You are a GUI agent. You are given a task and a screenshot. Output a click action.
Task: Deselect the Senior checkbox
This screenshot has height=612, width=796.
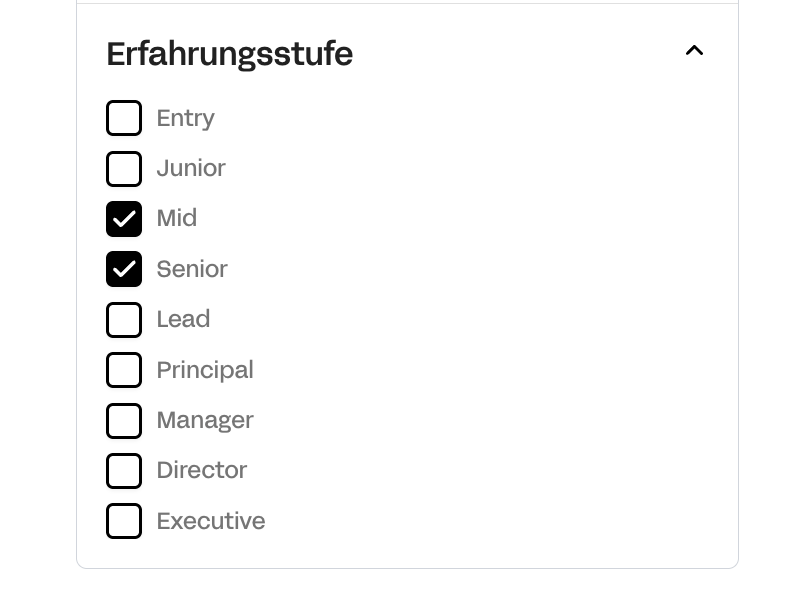(124, 269)
